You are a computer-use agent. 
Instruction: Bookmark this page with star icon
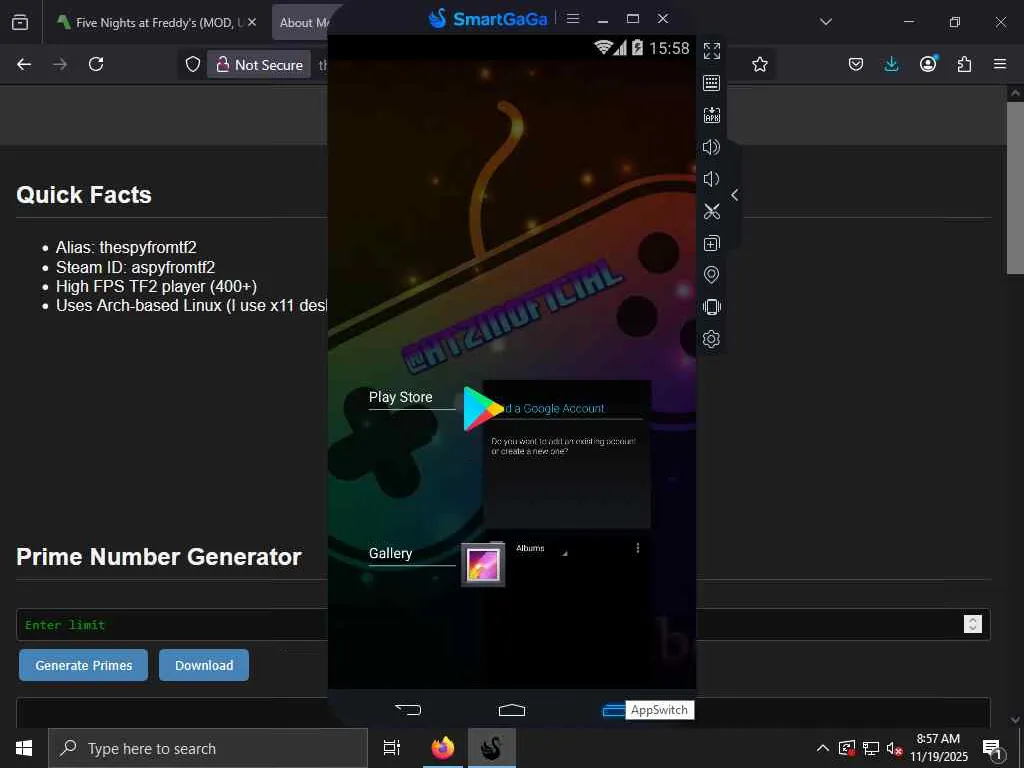pyautogui.click(x=760, y=64)
